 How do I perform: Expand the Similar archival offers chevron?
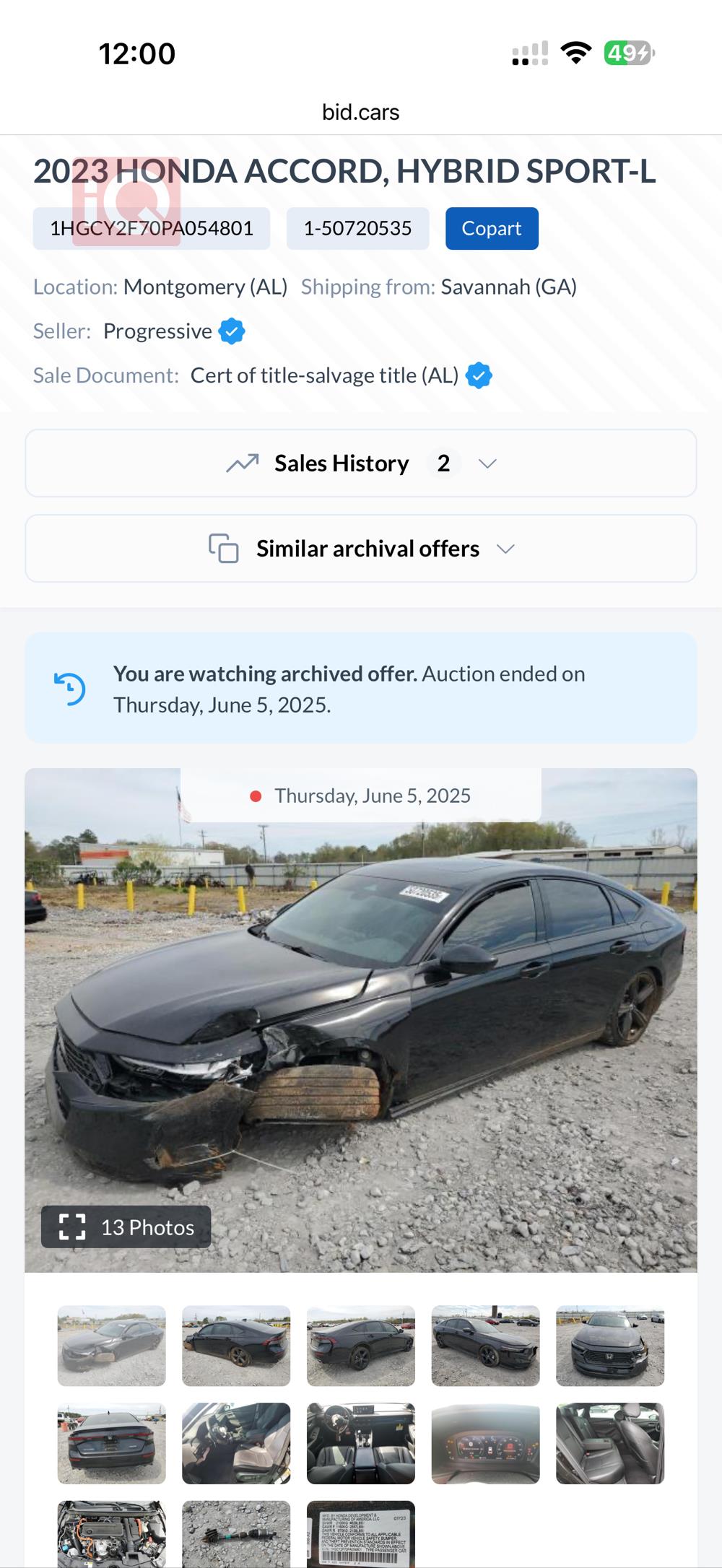(x=505, y=549)
